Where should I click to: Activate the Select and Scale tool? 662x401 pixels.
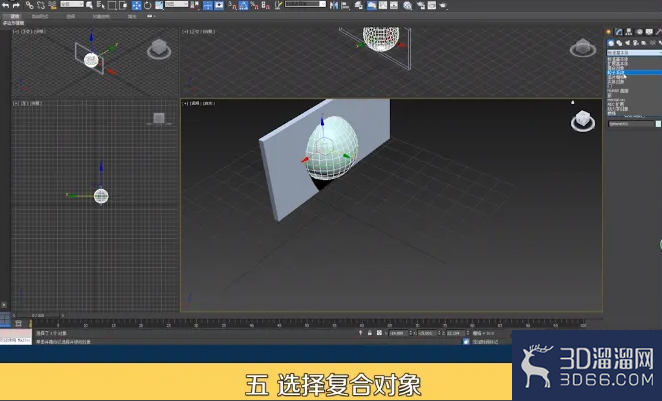pyautogui.click(x=159, y=5)
